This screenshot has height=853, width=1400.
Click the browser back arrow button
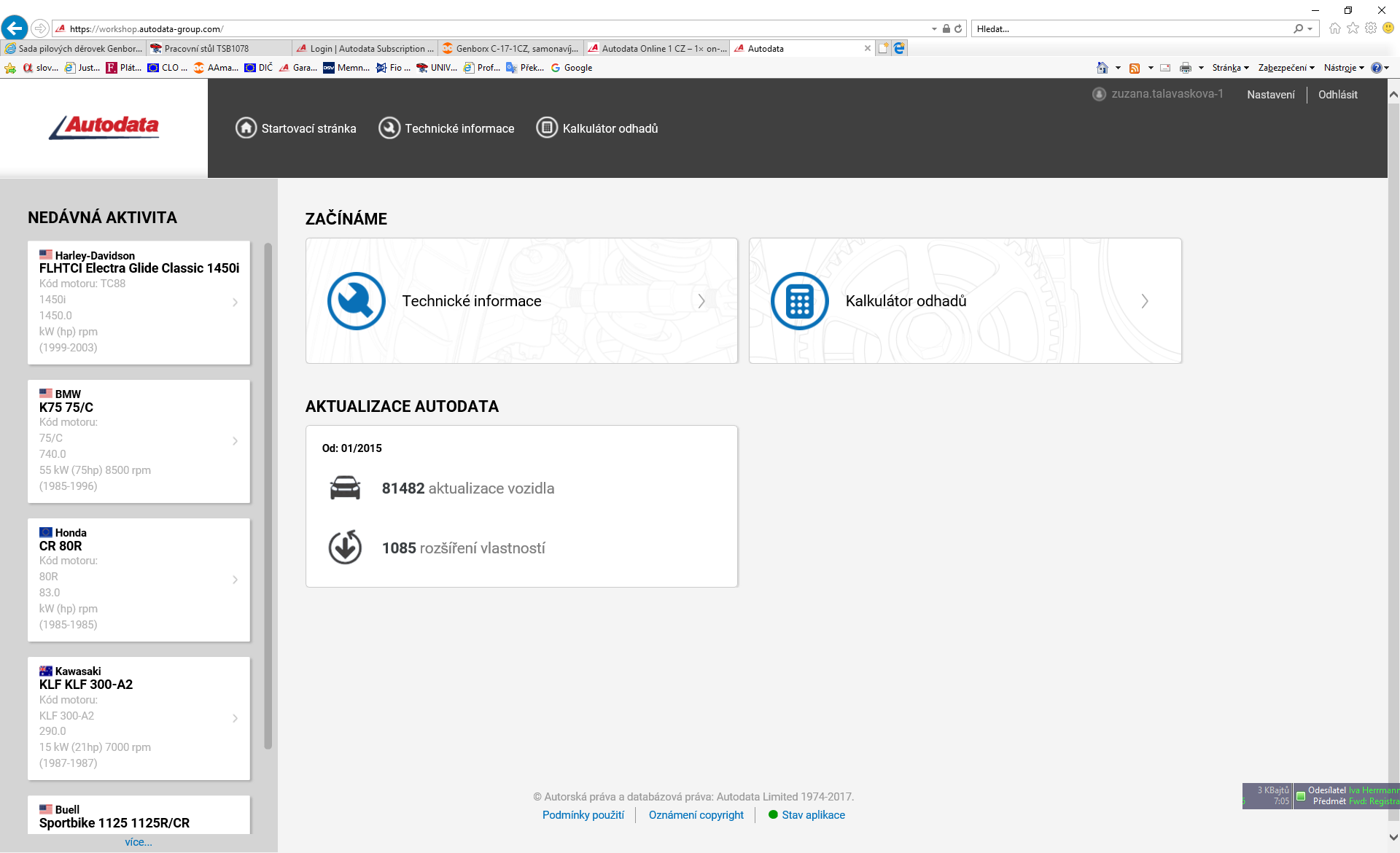(x=15, y=28)
